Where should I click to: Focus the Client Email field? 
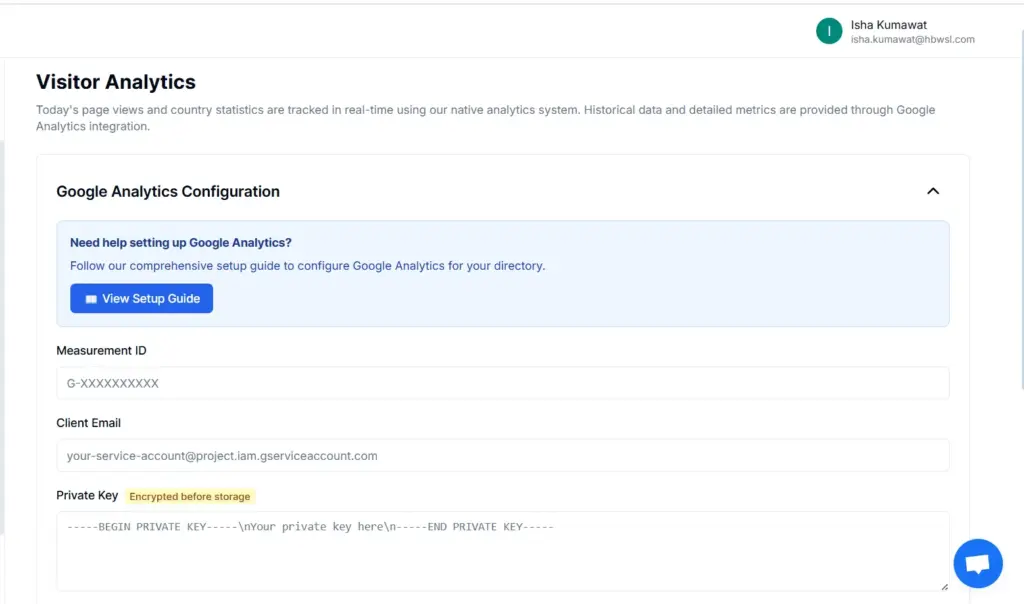click(x=500, y=455)
